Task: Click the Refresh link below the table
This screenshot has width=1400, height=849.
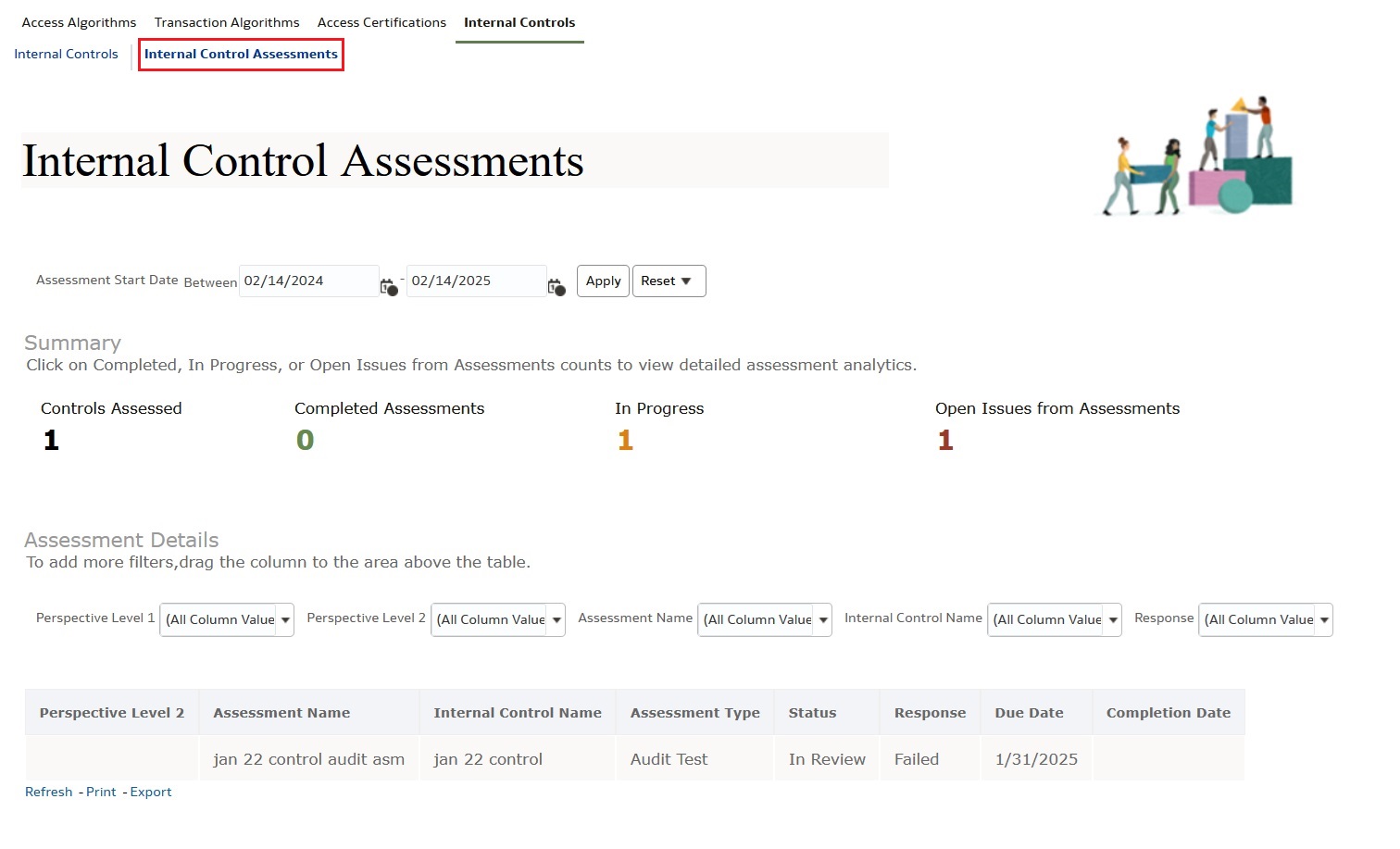Action: (x=48, y=792)
